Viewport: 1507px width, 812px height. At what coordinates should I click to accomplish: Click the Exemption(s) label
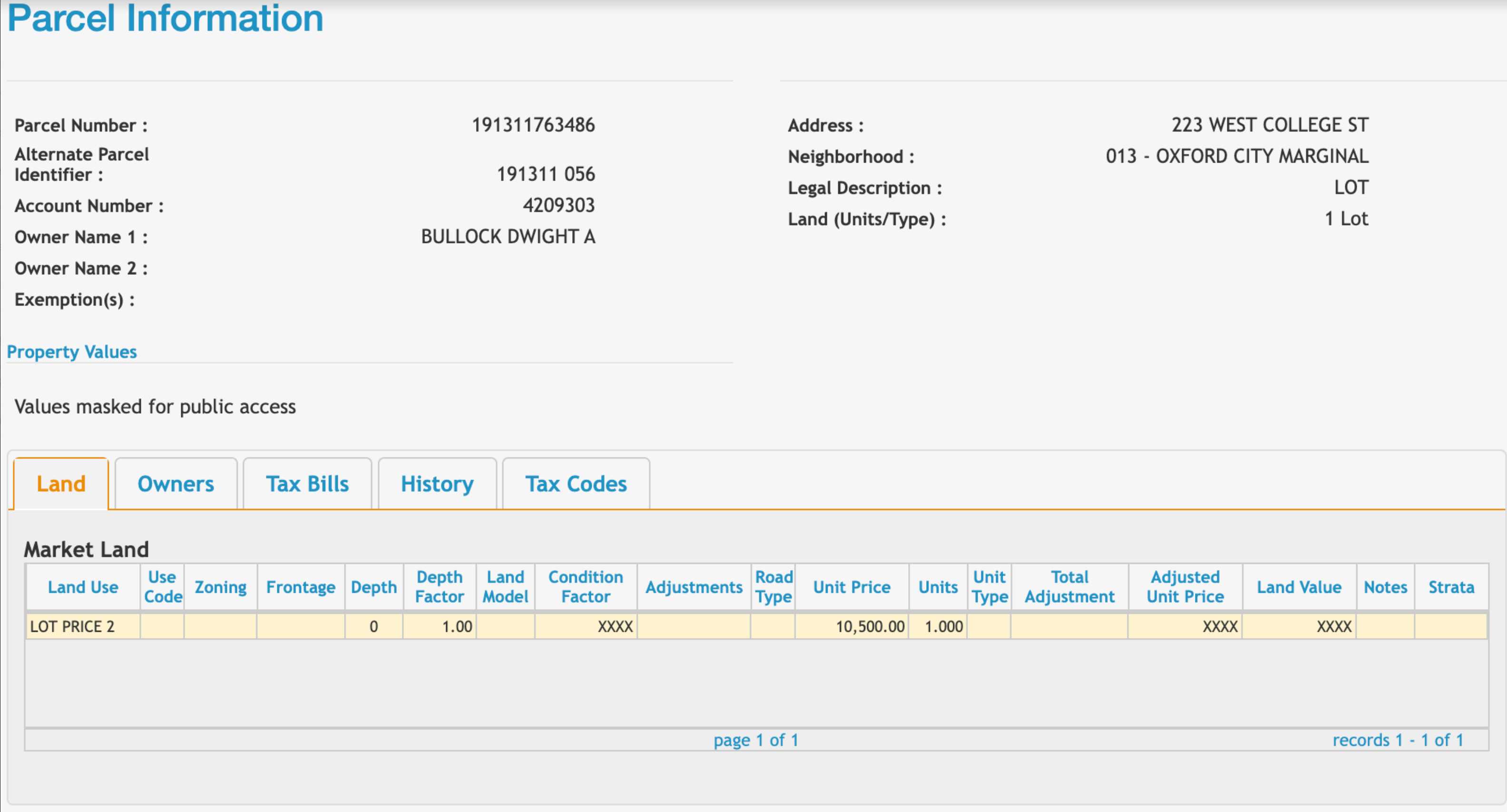75,300
